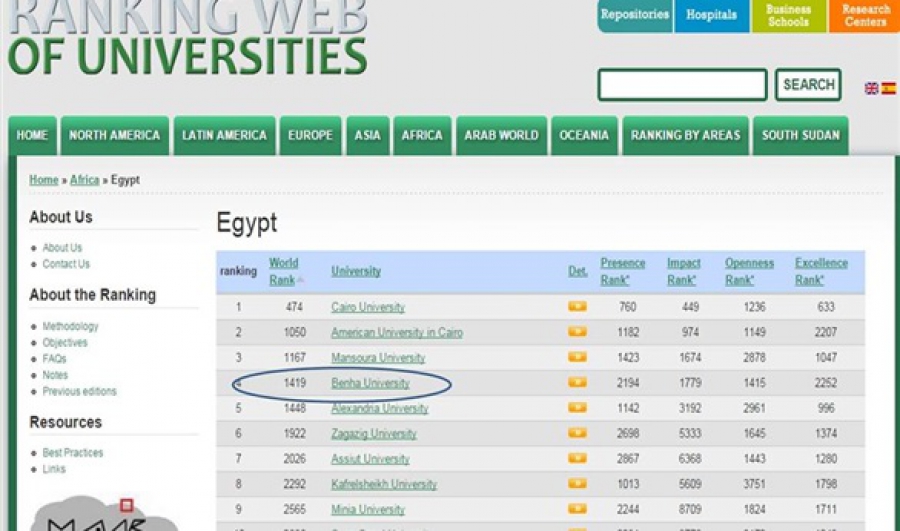Open the Business Schools section tab
This screenshot has width=900, height=531.
pyautogui.click(x=789, y=15)
